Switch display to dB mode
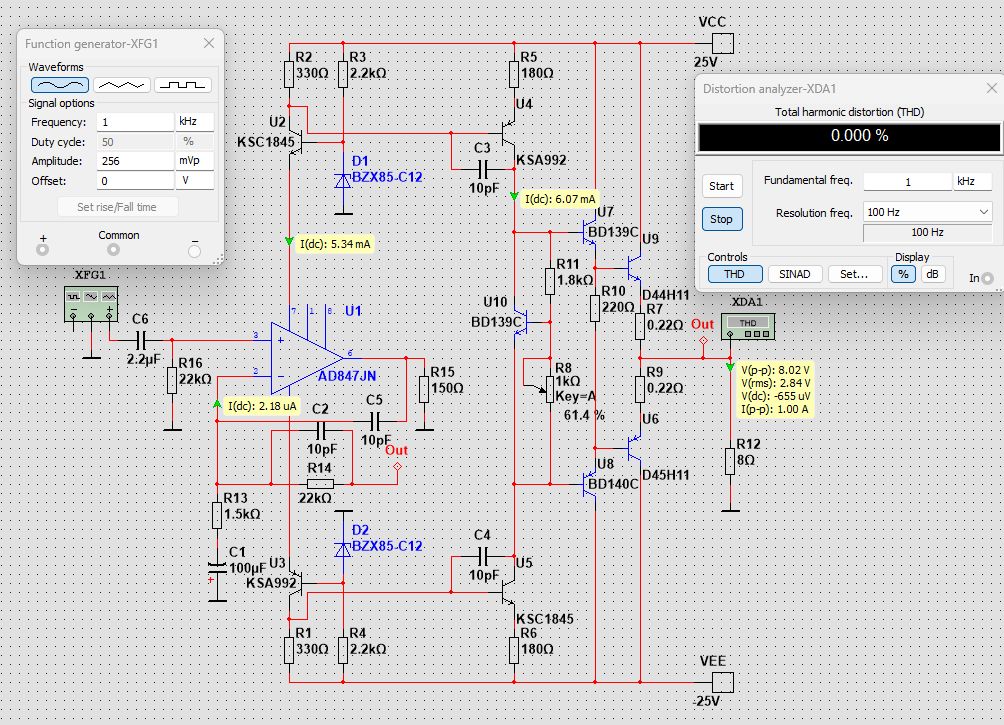This screenshot has height=725, width=1004. pos(932,274)
